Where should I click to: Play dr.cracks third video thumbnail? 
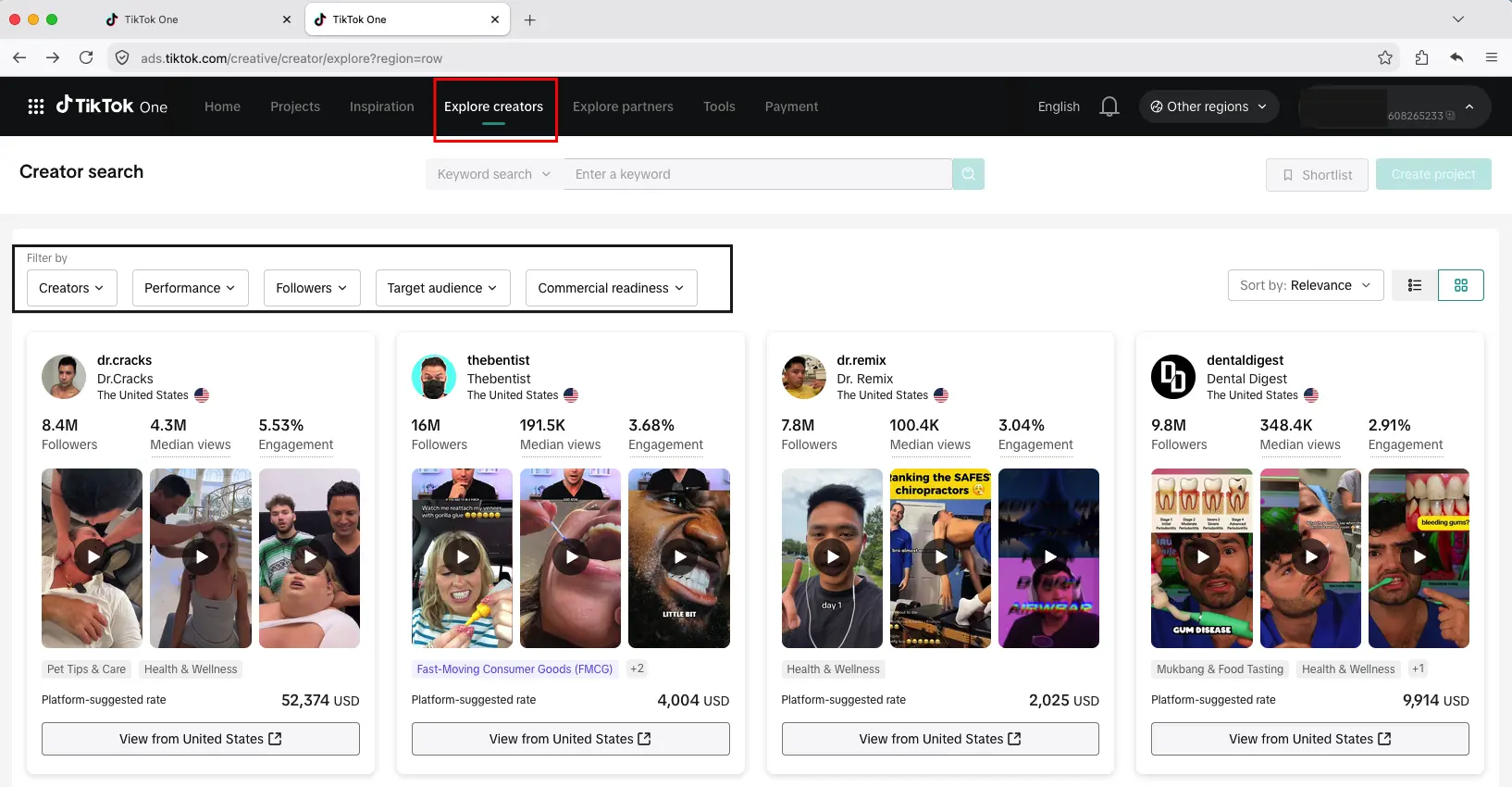pos(309,557)
